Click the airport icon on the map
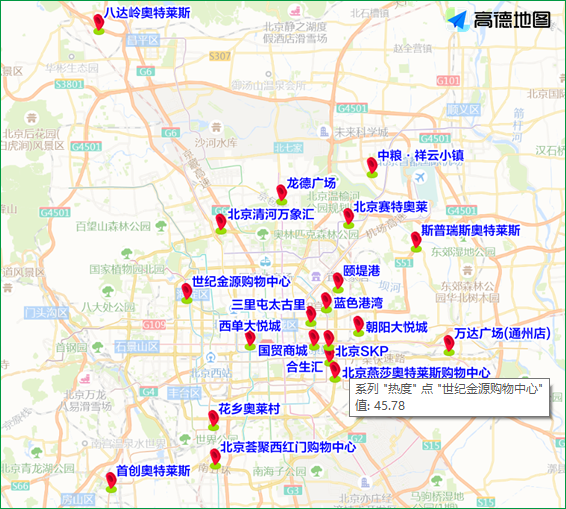Screen dimensions: 566x509 (x=420, y=178)
